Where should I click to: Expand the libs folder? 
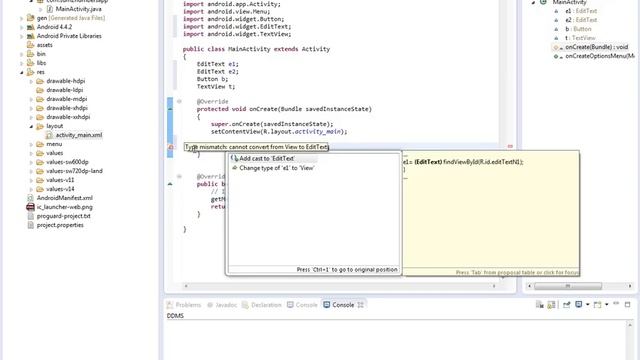tap(22, 63)
